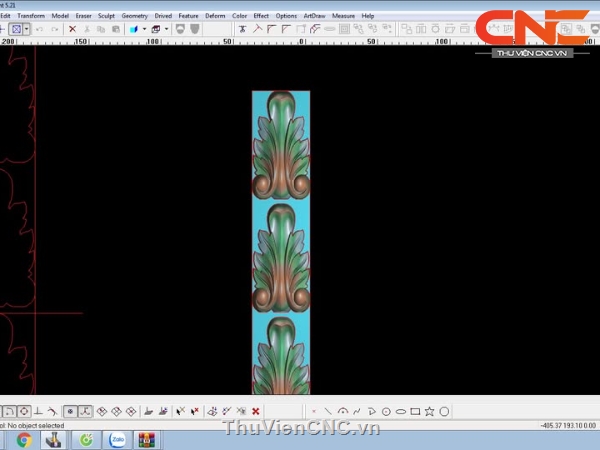Click the undo arrow in top toolbar
The image size is (600, 450).
37,30
